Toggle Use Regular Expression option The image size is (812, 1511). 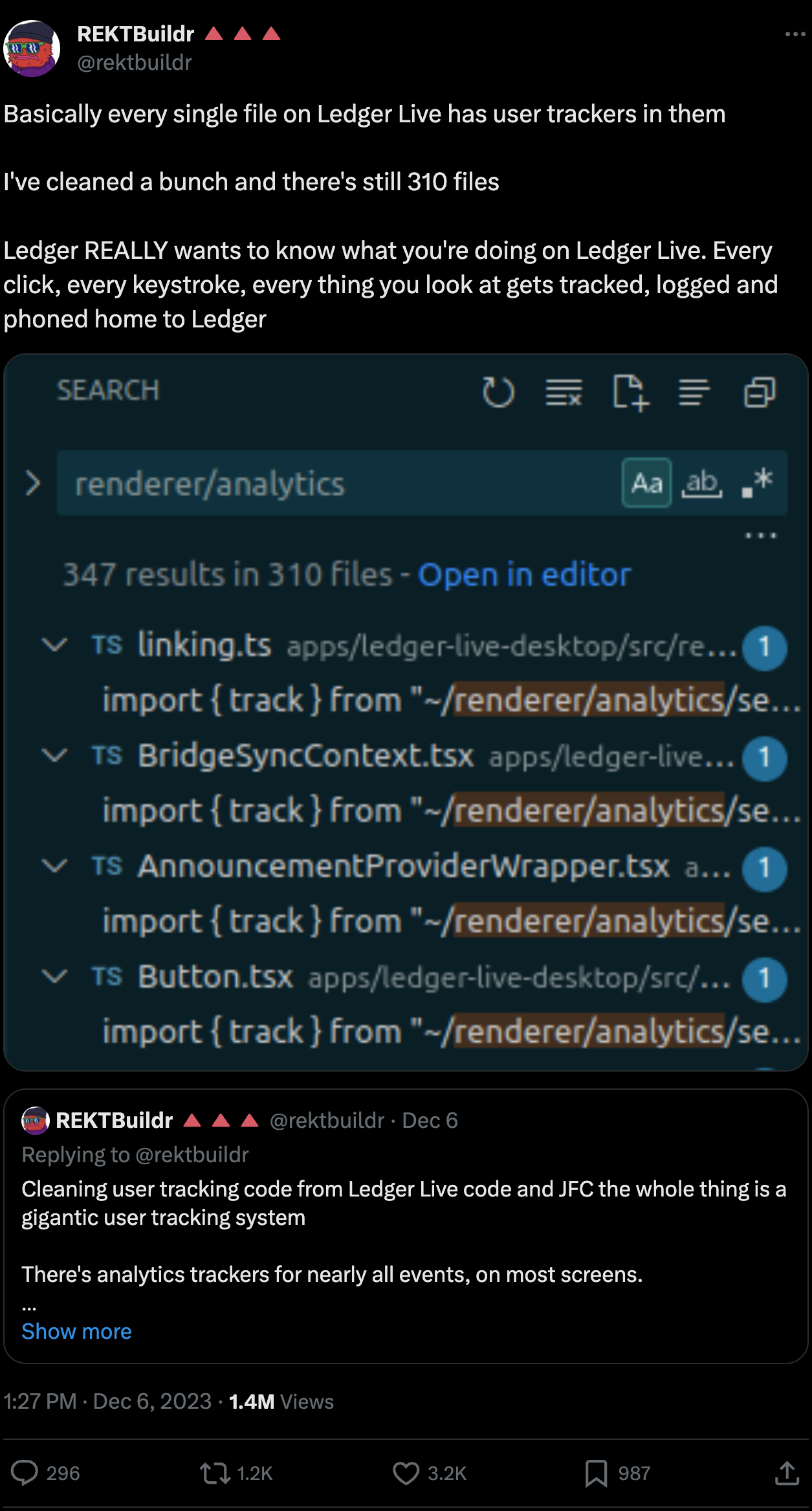(757, 483)
